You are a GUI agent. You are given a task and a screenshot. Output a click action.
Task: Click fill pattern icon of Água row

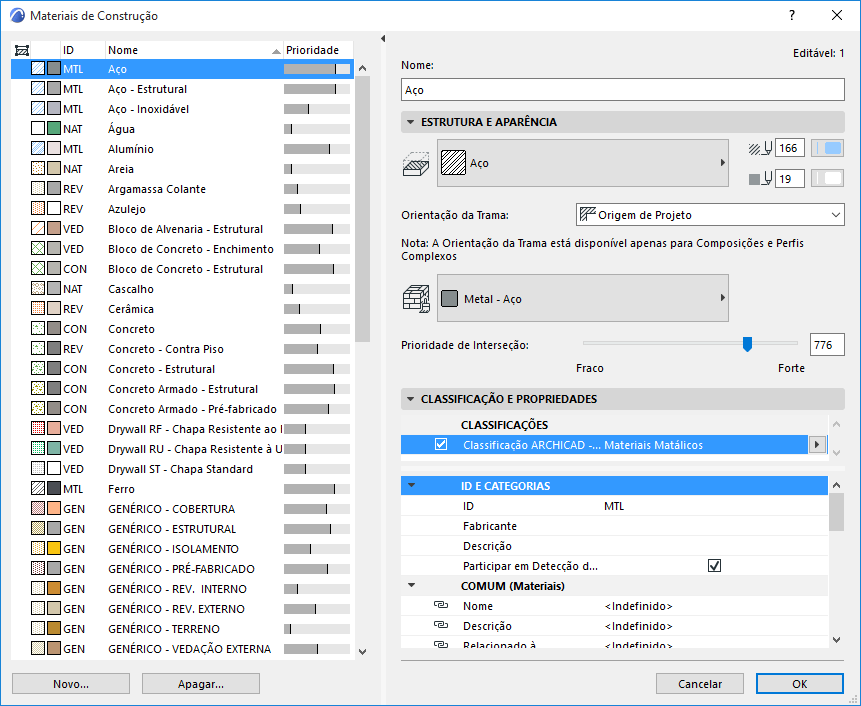click(38, 128)
